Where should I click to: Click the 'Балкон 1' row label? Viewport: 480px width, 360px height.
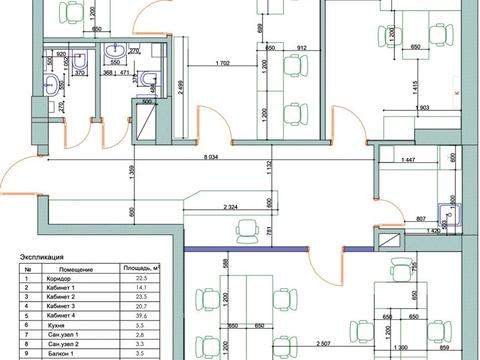(x=61, y=353)
